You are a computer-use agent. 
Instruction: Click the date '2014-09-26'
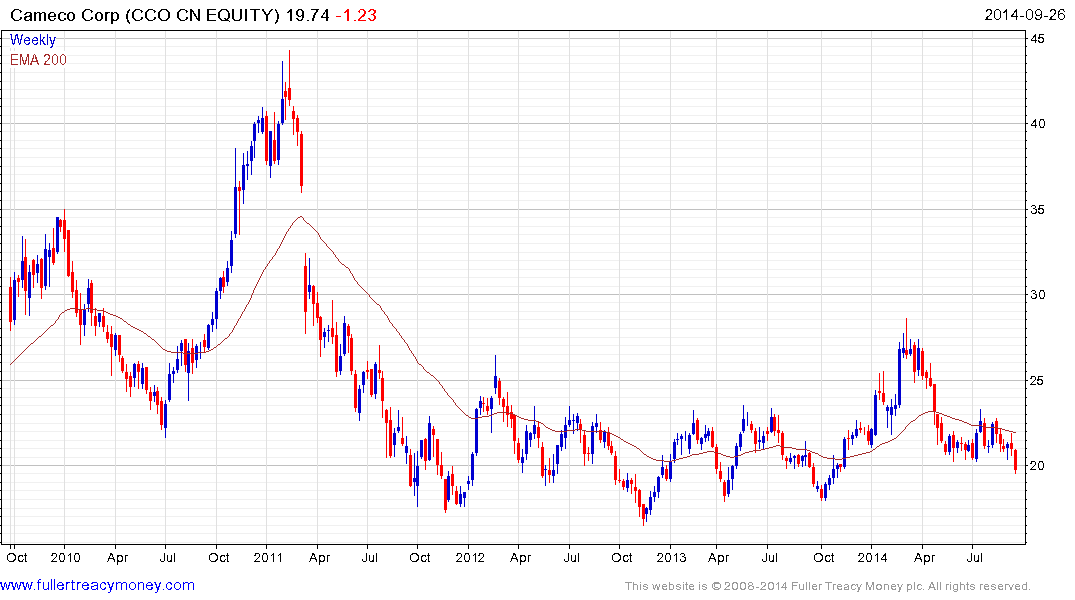1024,15
